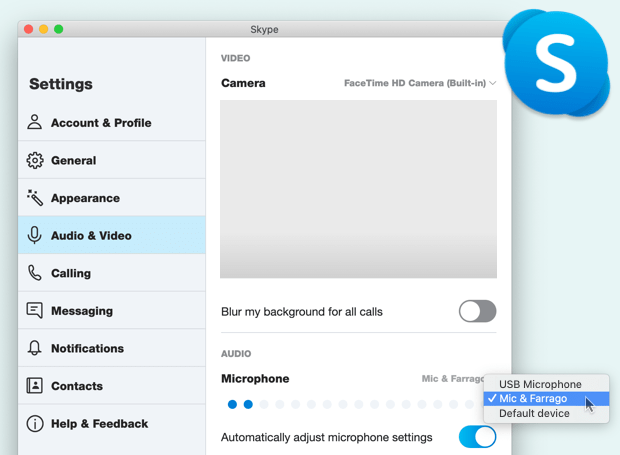
Task: Click the Calling phone icon
Action: click(x=34, y=273)
